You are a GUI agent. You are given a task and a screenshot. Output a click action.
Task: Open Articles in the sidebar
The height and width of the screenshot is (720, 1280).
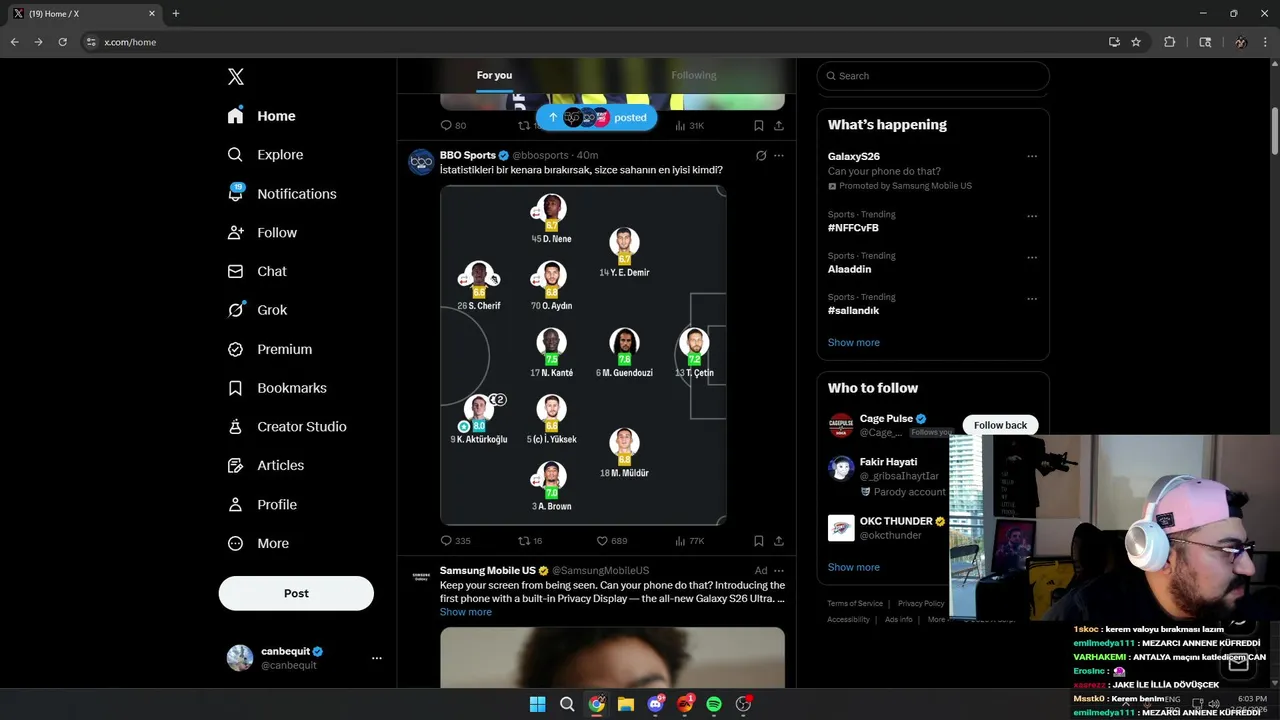(267, 465)
